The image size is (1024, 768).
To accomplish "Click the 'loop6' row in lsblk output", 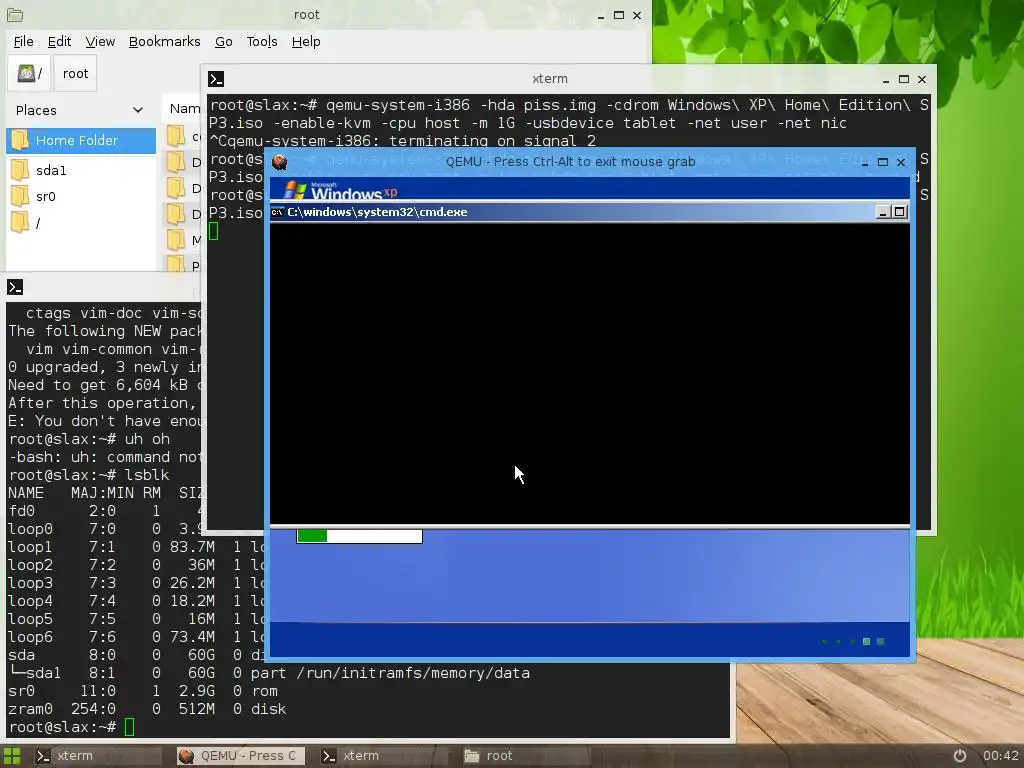I will pos(136,637).
